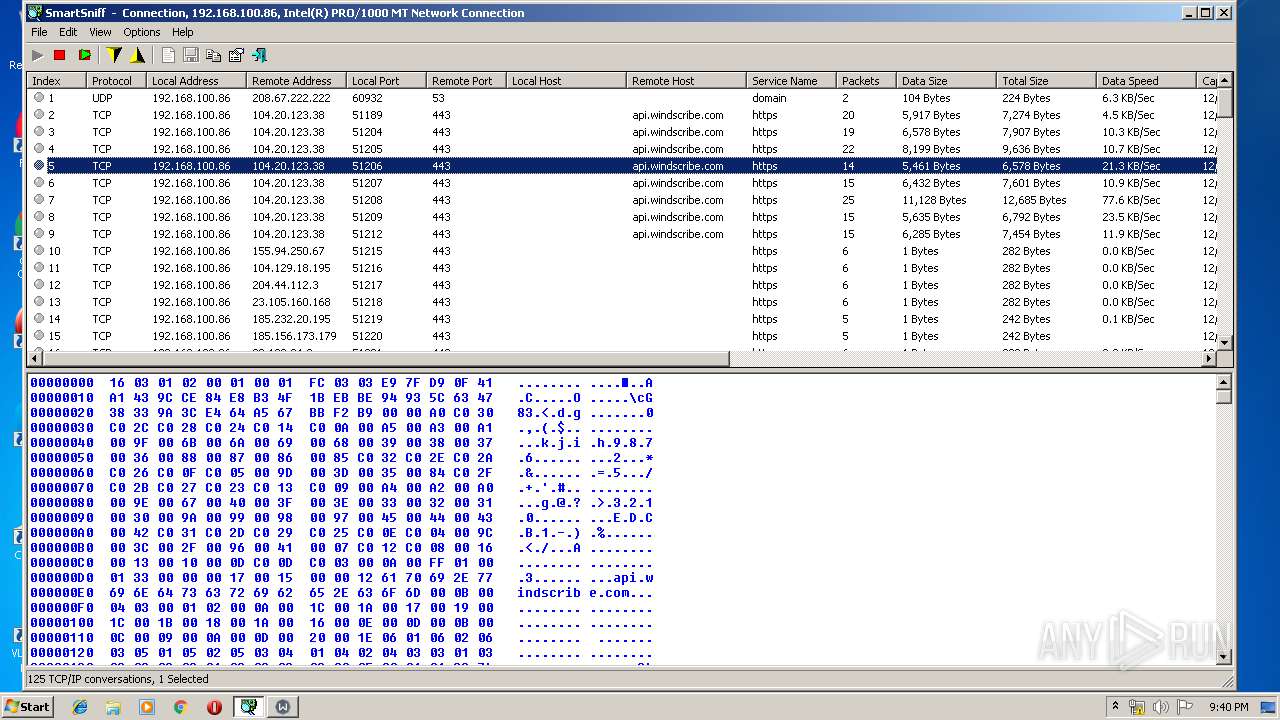Sort by the Index column header
The width and height of the screenshot is (1280, 720).
pyautogui.click(x=56, y=81)
